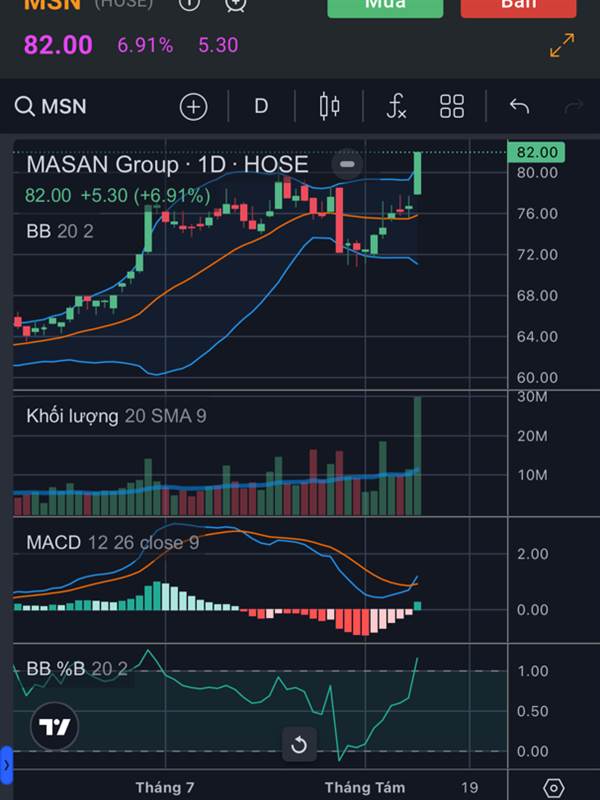Open the D timeframe selector
The height and width of the screenshot is (800, 600).
pos(261,107)
